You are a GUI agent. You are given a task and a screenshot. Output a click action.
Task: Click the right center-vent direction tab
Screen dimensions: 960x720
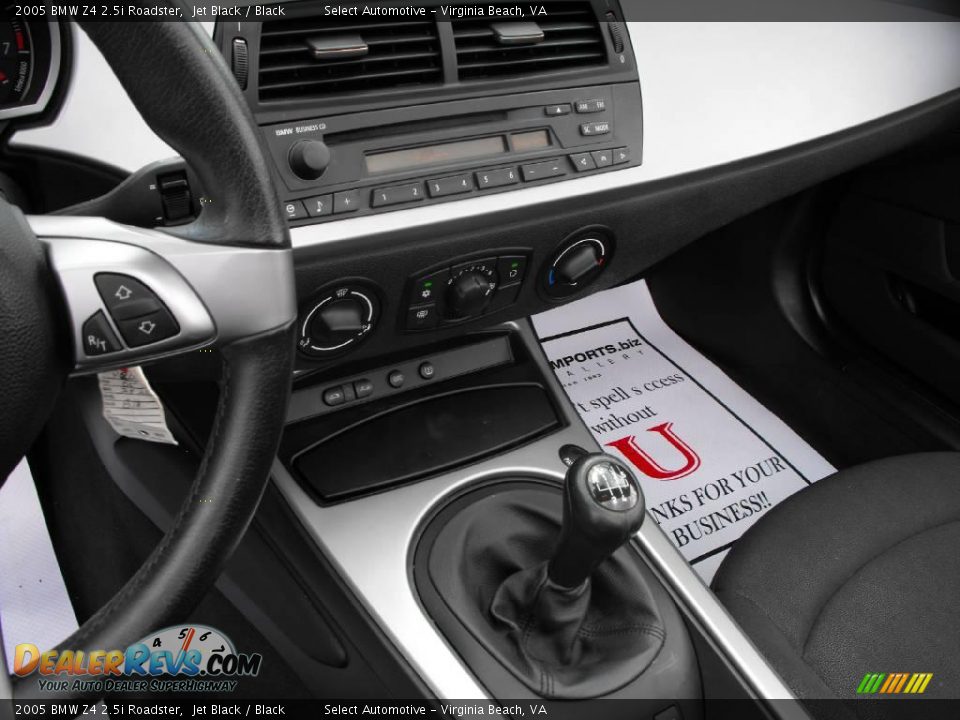point(517,32)
